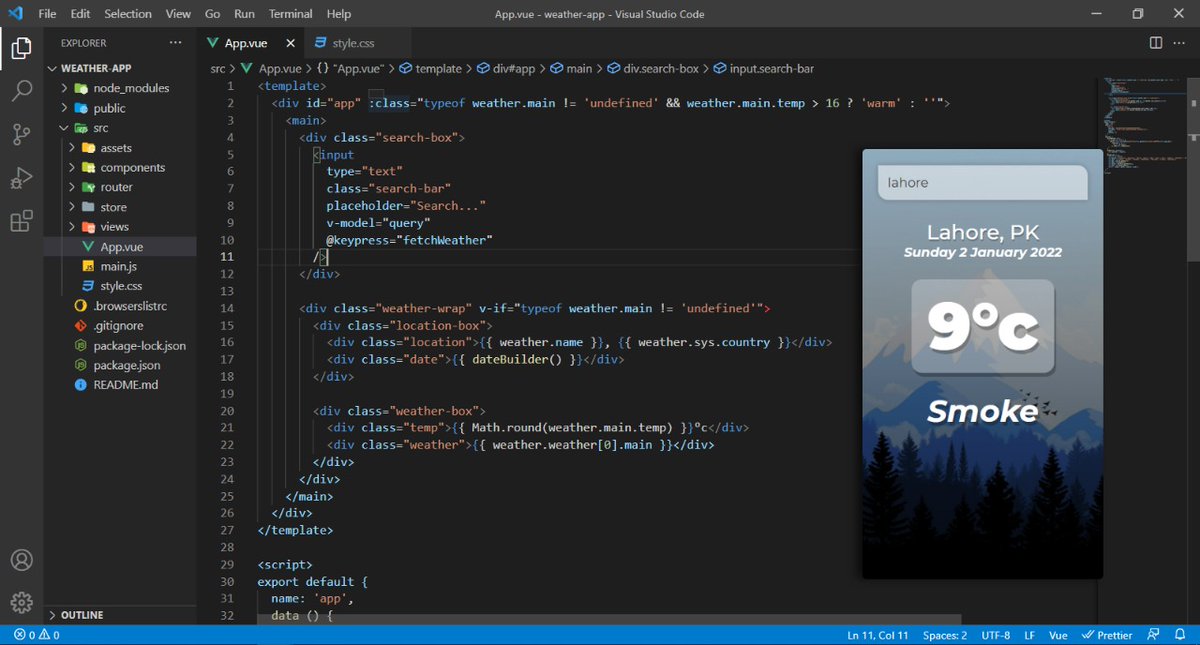Open the Manage gear icon
Screen dimensions: 1200x645
(22, 602)
